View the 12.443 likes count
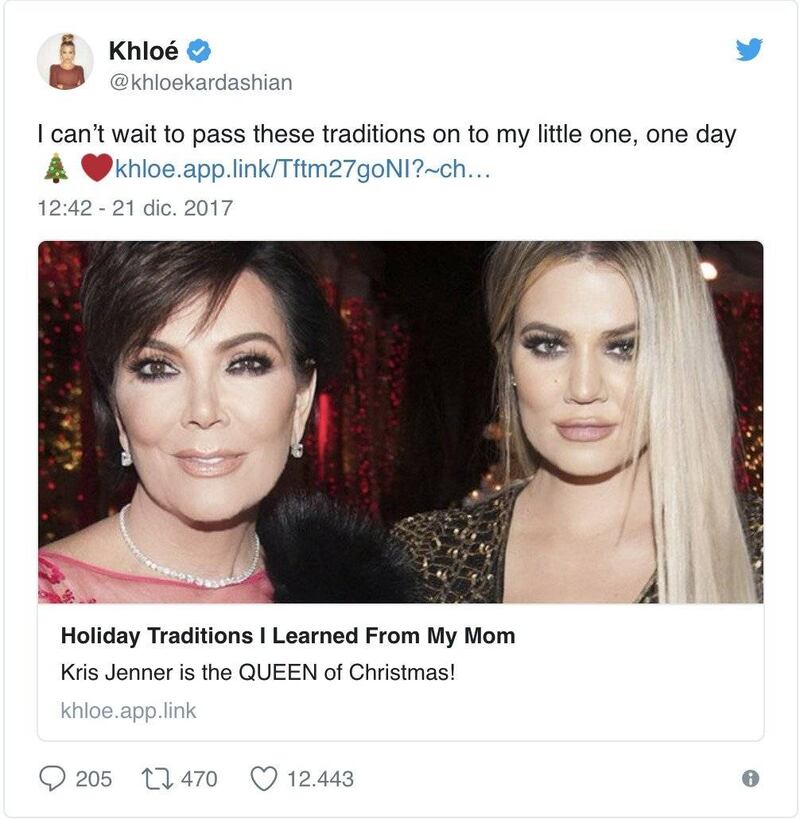This screenshot has height=819, width=800. (321, 779)
